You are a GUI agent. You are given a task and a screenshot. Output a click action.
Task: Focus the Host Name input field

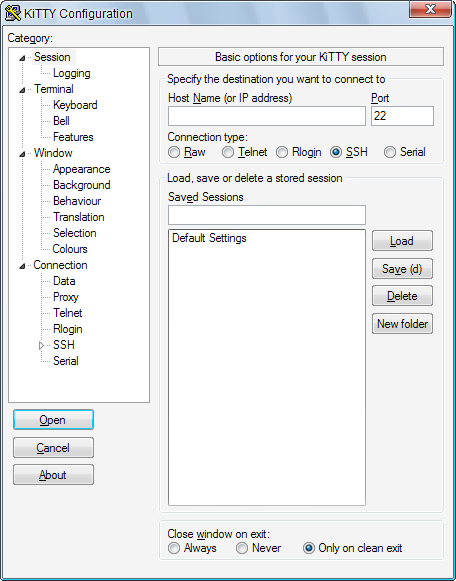point(267,116)
